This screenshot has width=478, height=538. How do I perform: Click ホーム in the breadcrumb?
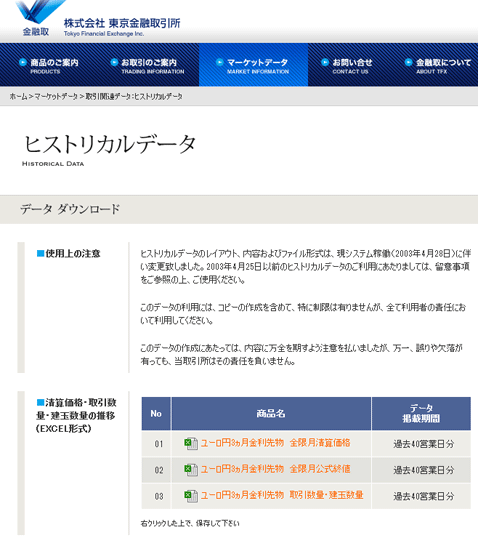(18, 96)
